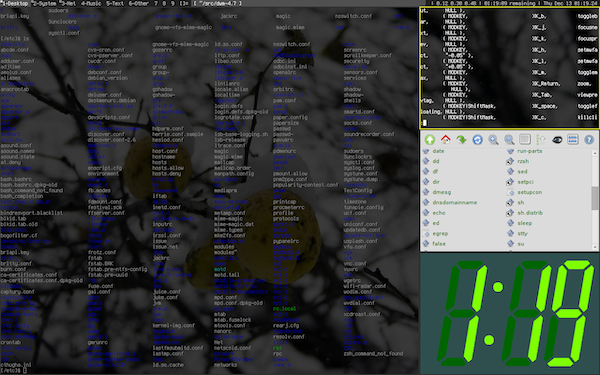Toggle hidden files with the eye icon
This screenshot has width=600, height=375.
pos(557,140)
